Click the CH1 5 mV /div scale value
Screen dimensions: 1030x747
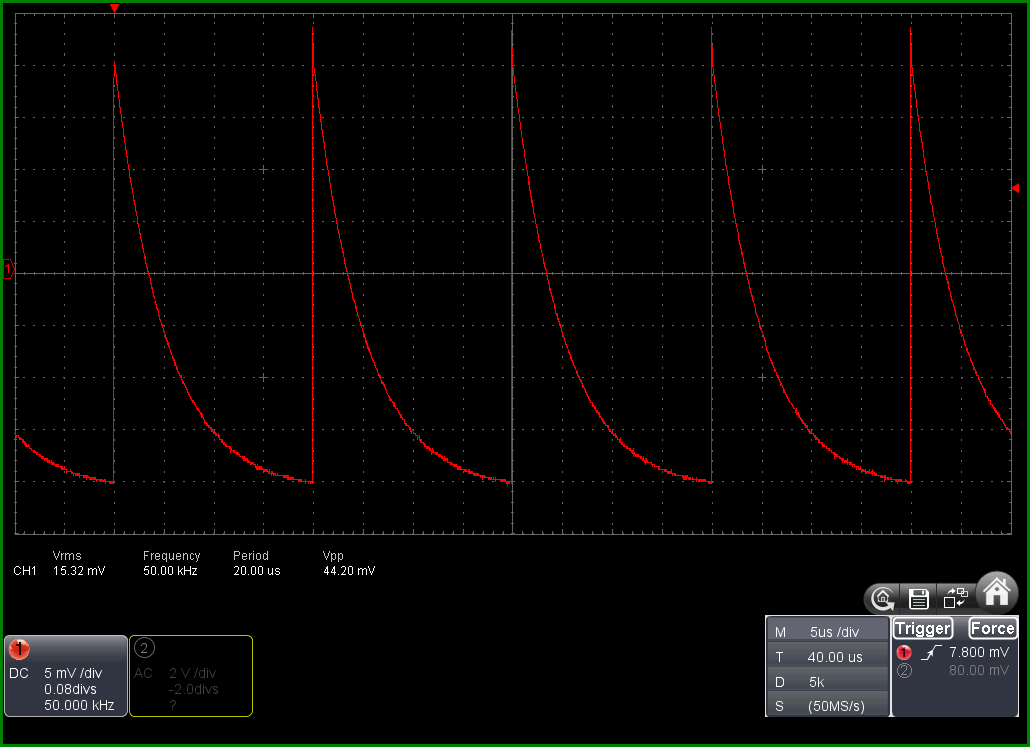(x=73, y=673)
